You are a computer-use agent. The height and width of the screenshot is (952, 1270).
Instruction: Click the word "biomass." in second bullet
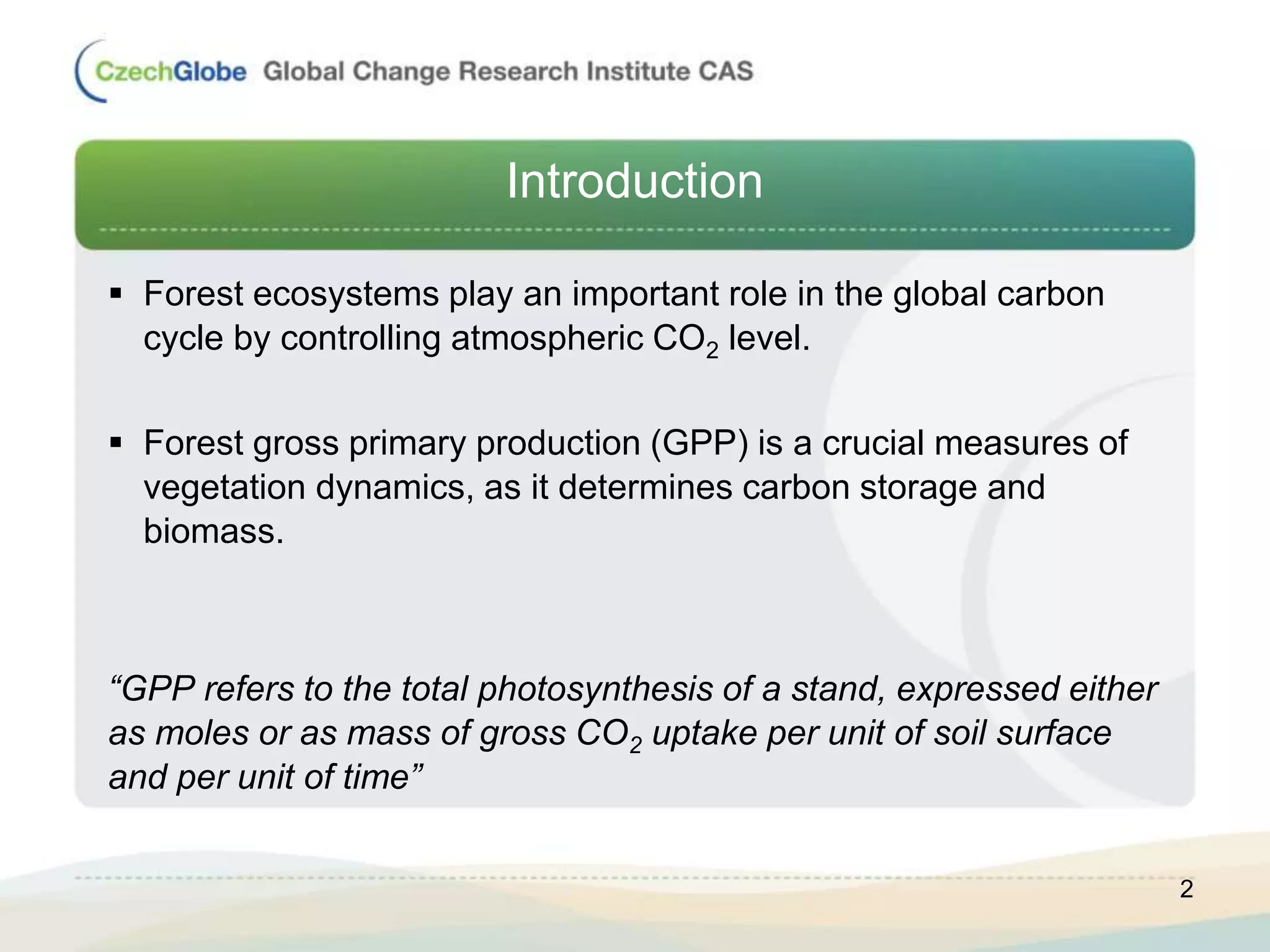pos(214,531)
